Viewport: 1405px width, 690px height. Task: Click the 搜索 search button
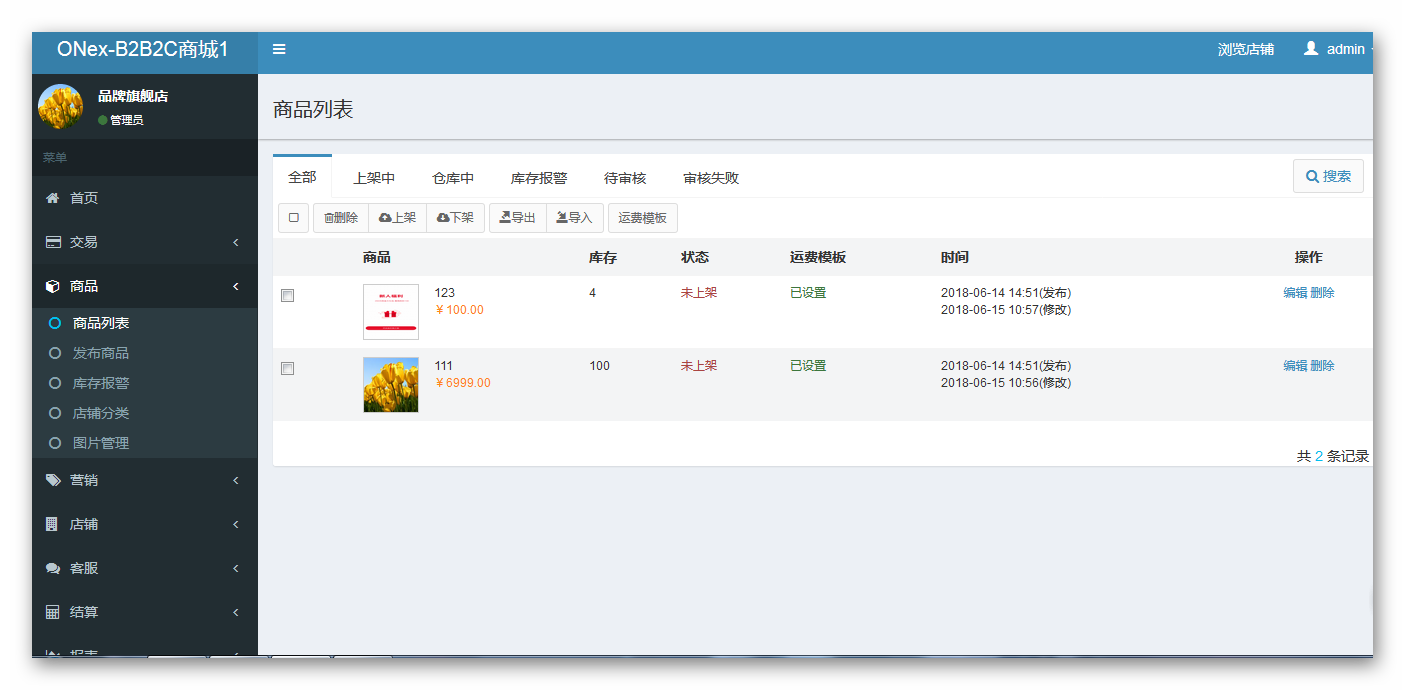(1328, 176)
